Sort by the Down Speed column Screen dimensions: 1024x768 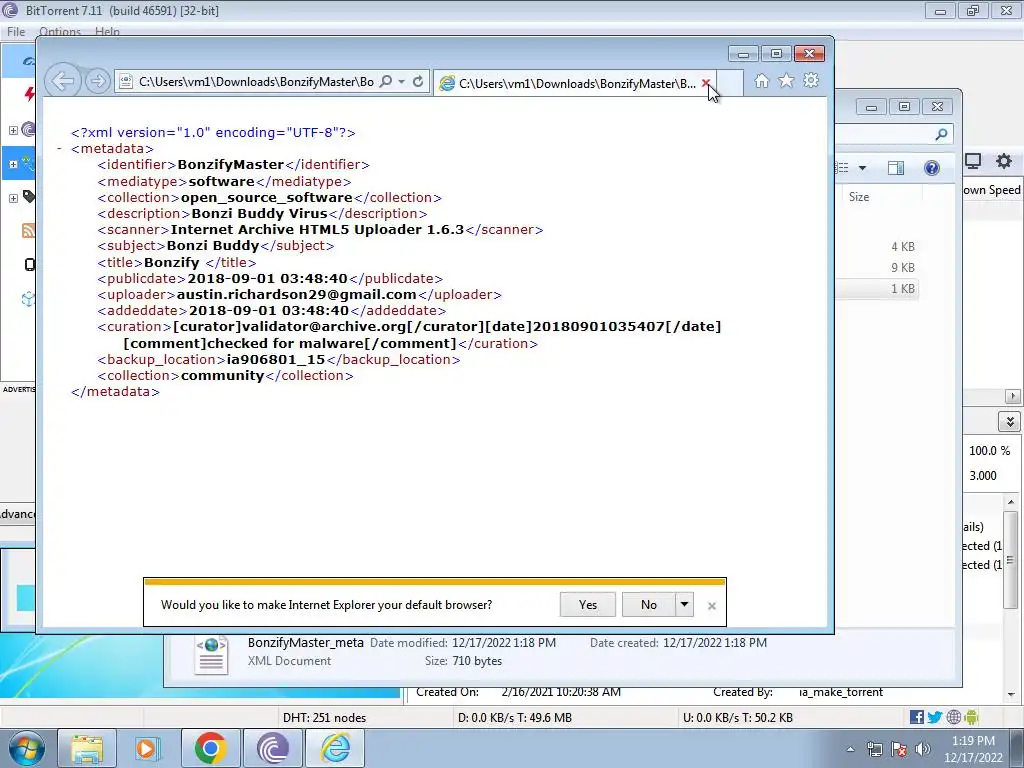(x=991, y=190)
